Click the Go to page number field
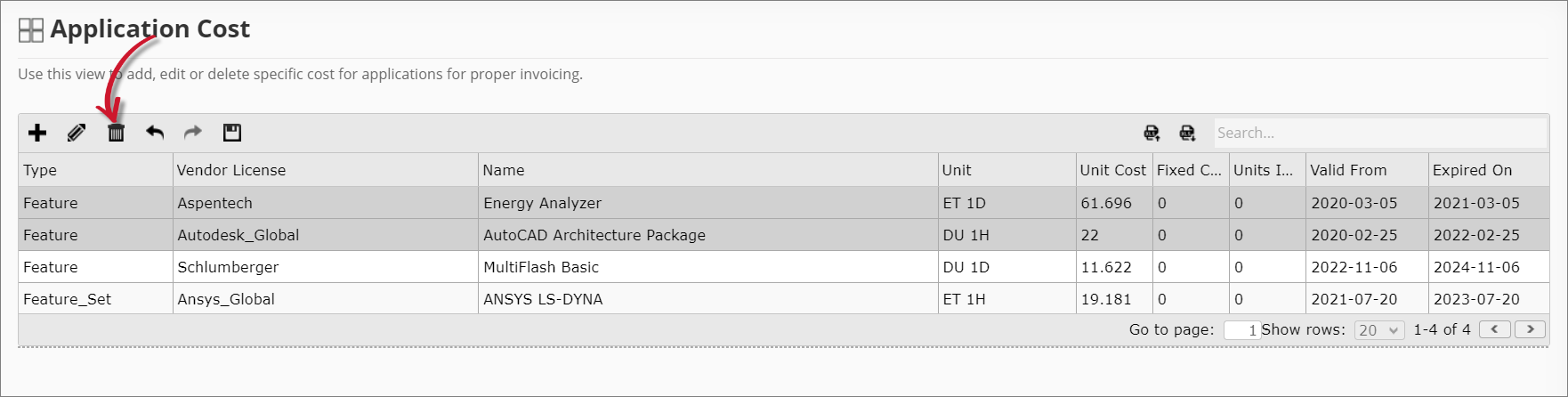This screenshot has width=1568, height=397. coord(1241,330)
